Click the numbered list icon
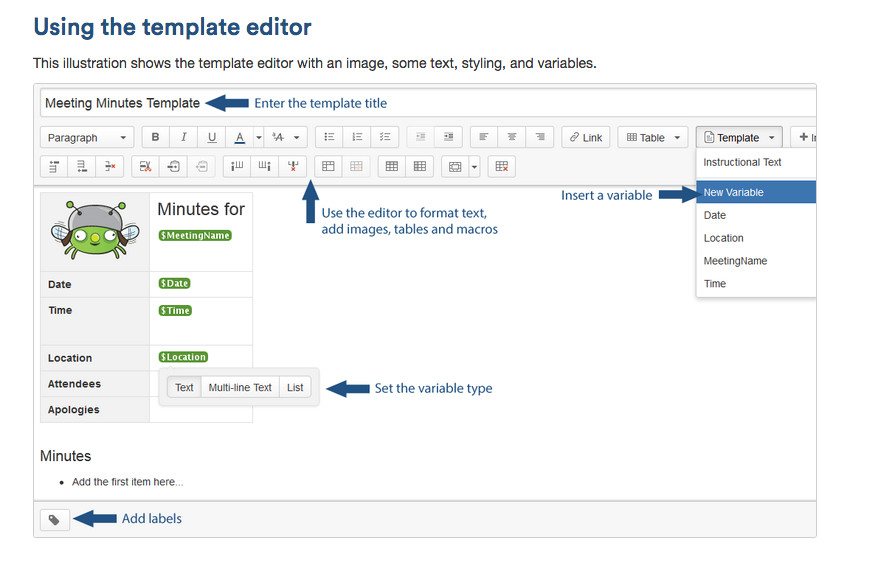 click(x=357, y=137)
